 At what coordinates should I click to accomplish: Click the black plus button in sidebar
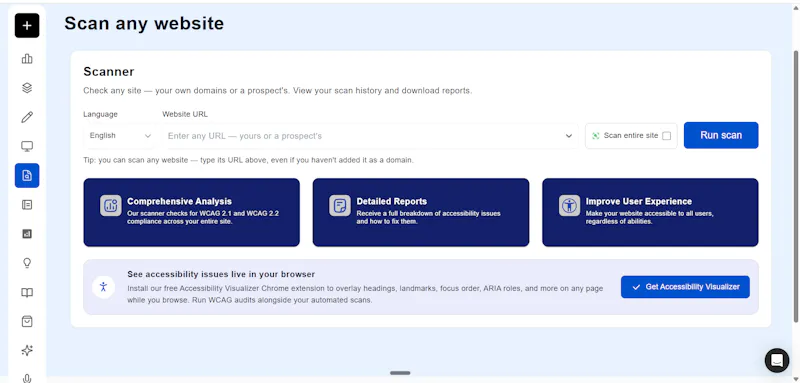27,25
